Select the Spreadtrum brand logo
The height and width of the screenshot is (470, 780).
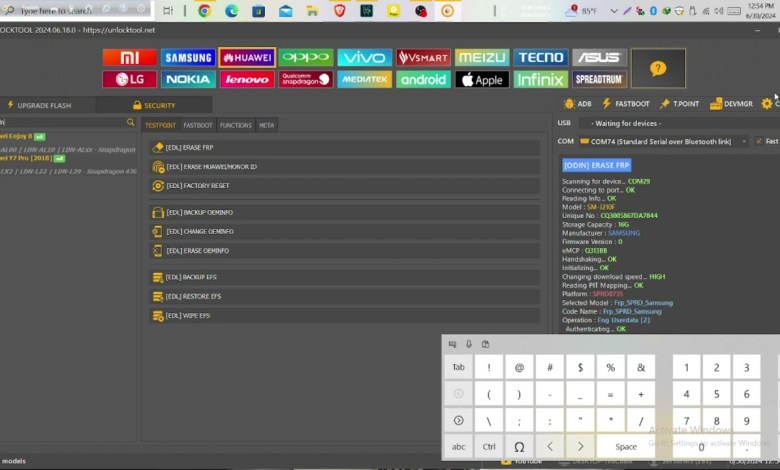pyautogui.click(x=599, y=79)
